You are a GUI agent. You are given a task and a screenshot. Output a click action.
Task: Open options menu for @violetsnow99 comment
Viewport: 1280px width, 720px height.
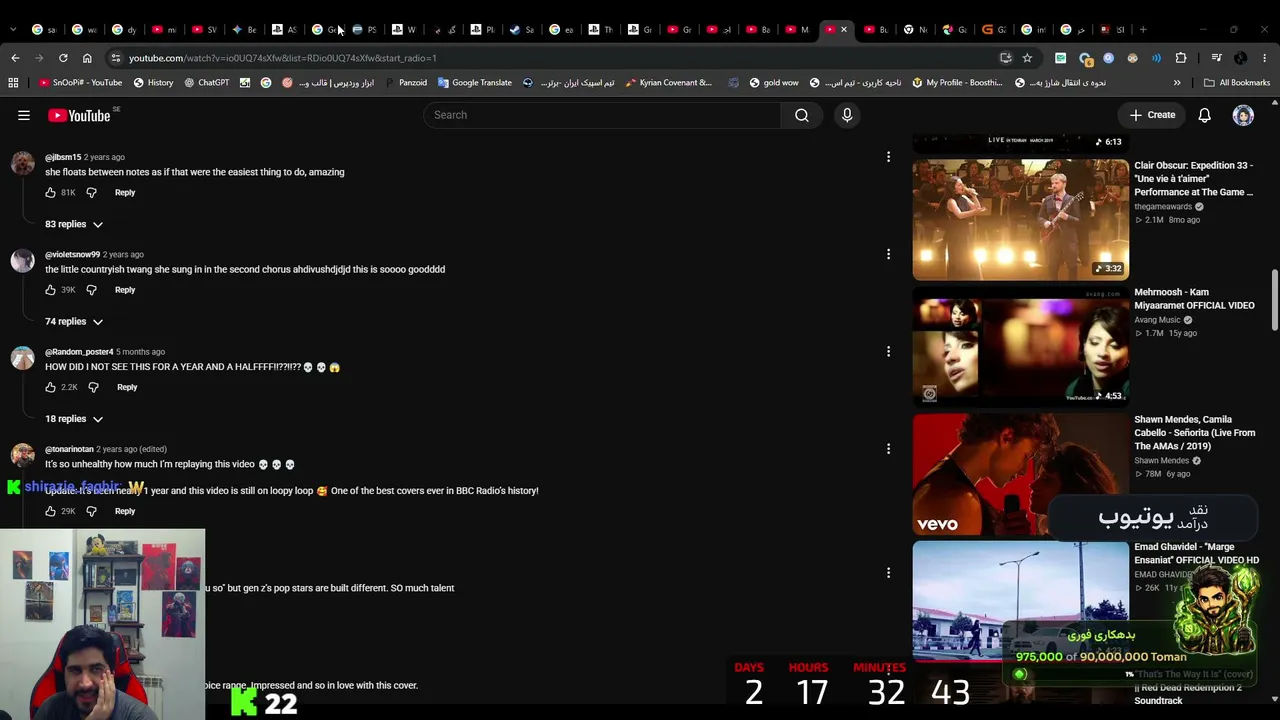coord(888,254)
